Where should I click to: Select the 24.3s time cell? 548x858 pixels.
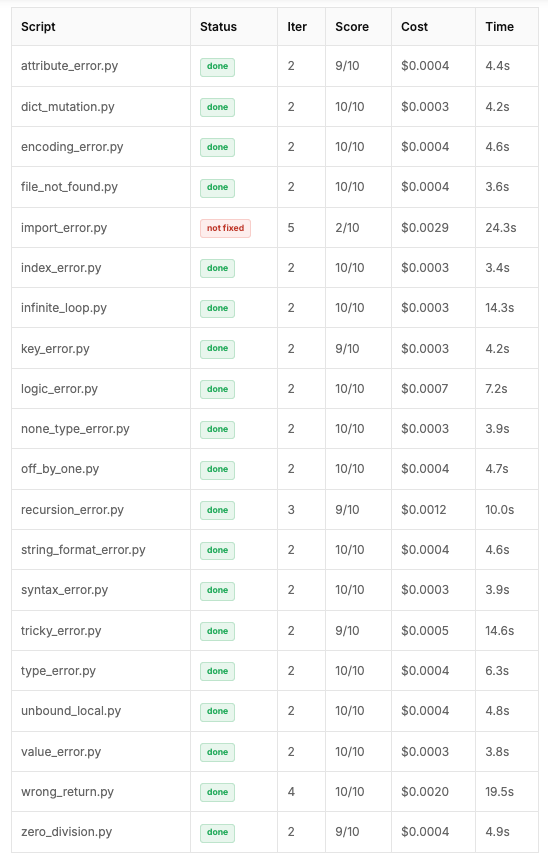point(500,228)
